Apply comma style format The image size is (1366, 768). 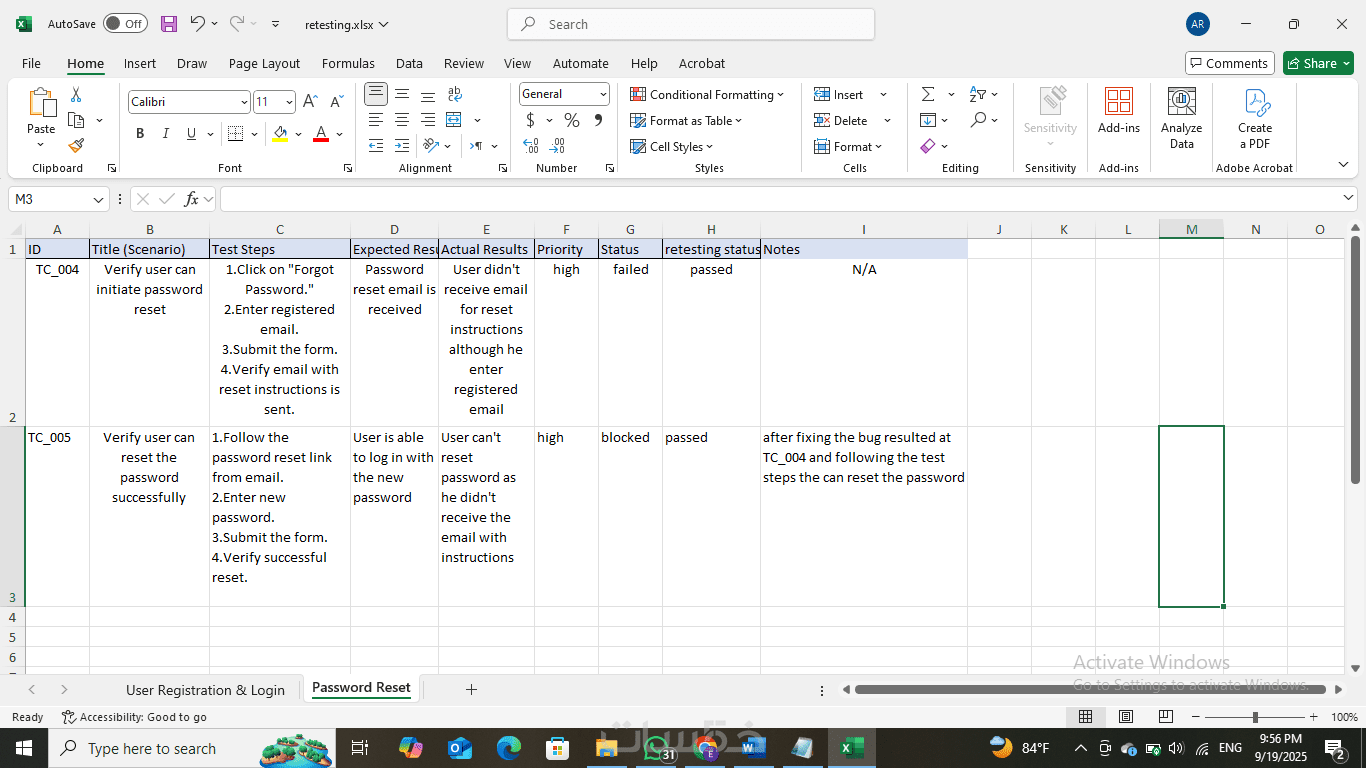click(598, 120)
